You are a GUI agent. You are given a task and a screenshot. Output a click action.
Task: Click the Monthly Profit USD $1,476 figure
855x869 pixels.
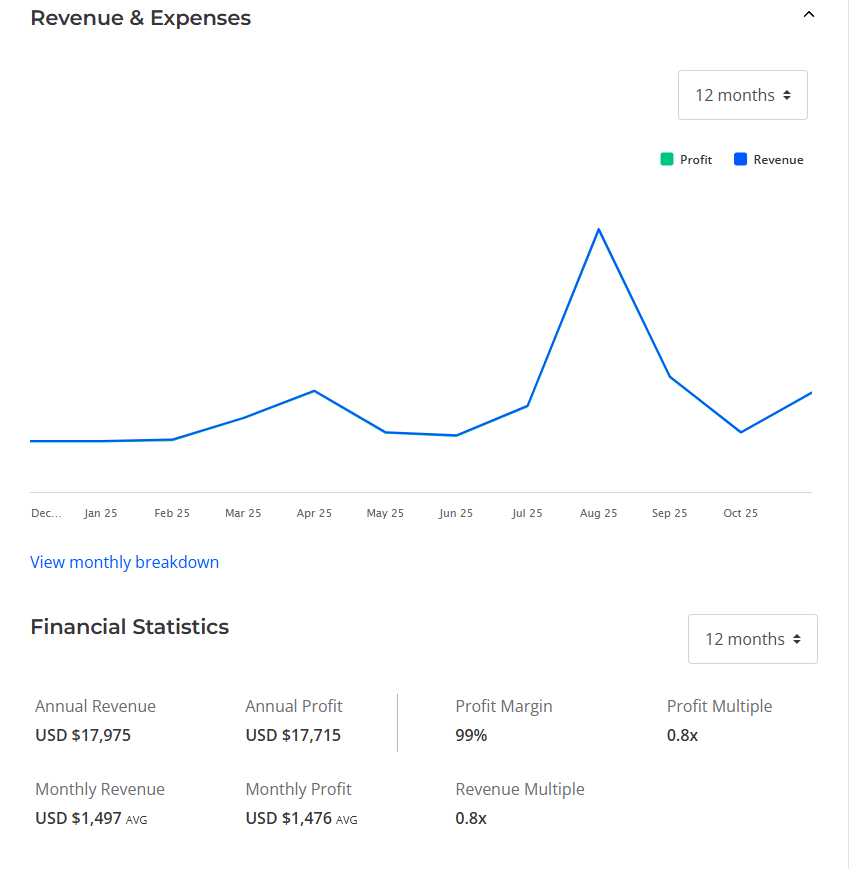pos(288,818)
